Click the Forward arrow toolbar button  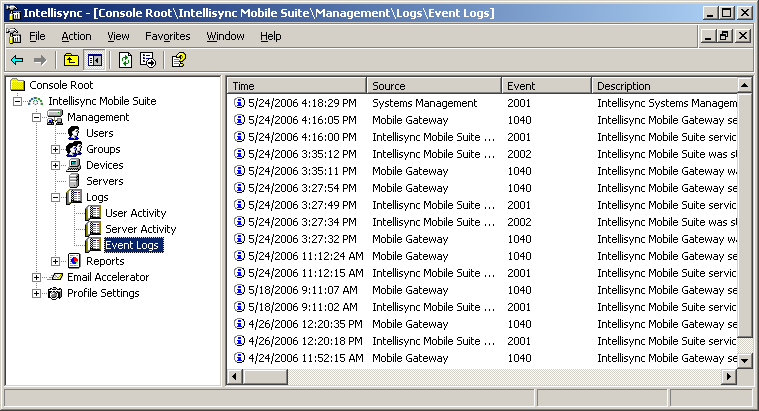40,60
